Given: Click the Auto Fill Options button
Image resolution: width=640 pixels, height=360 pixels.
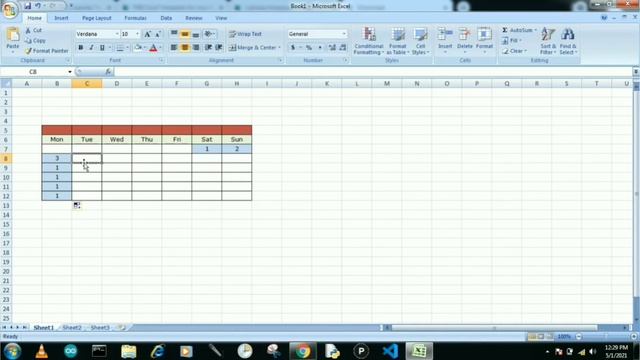Looking at the screenshot, I should coord(77,205).
